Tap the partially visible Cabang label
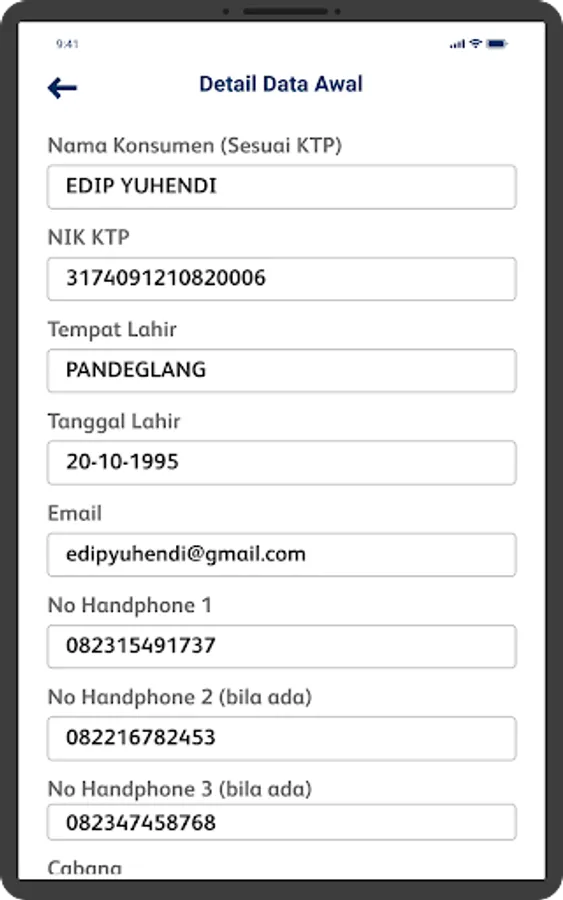 click(x=85, y=868)
